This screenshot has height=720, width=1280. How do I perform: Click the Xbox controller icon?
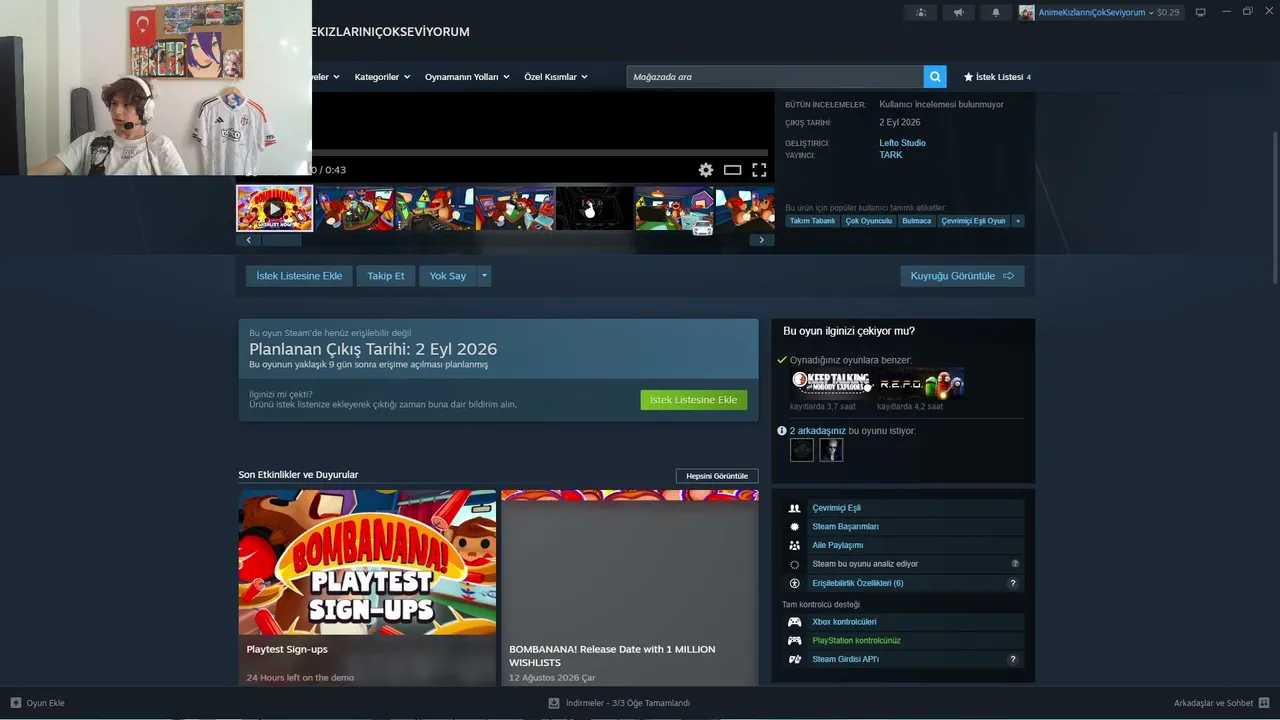tap(795, 622)
